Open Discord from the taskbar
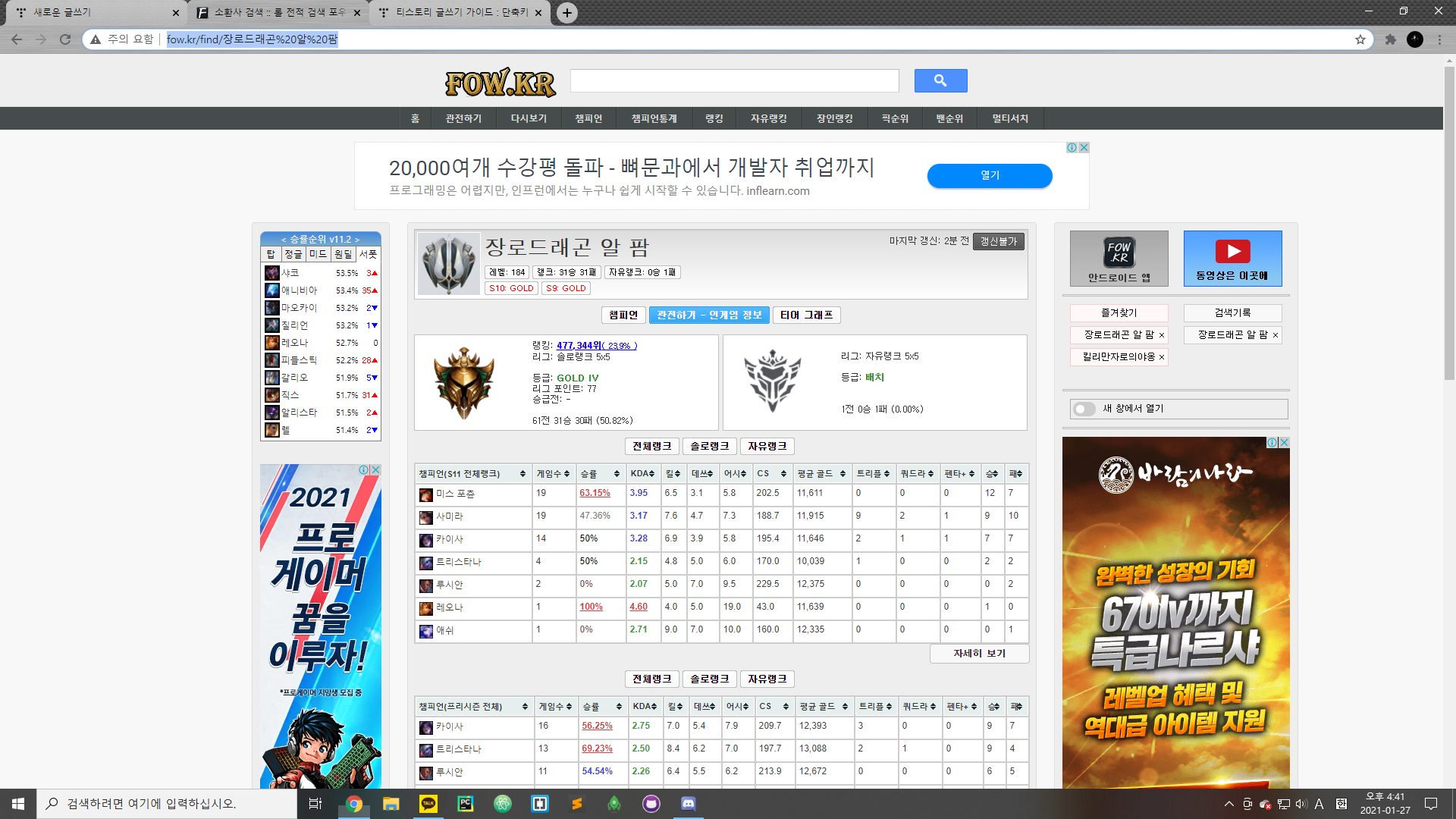1456x819 pixels. pos(688,804)
